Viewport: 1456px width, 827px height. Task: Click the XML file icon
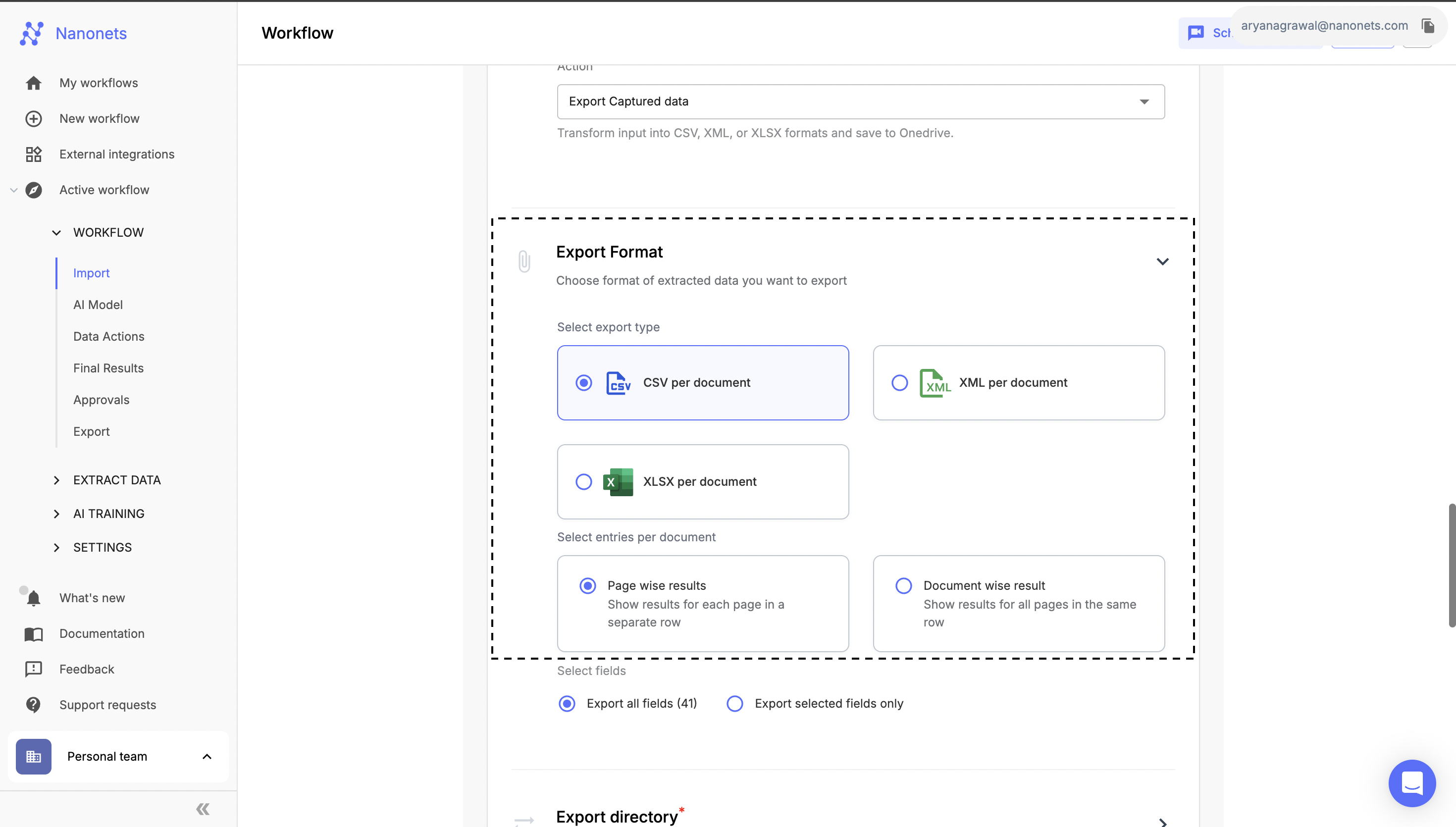pos(935,383)
